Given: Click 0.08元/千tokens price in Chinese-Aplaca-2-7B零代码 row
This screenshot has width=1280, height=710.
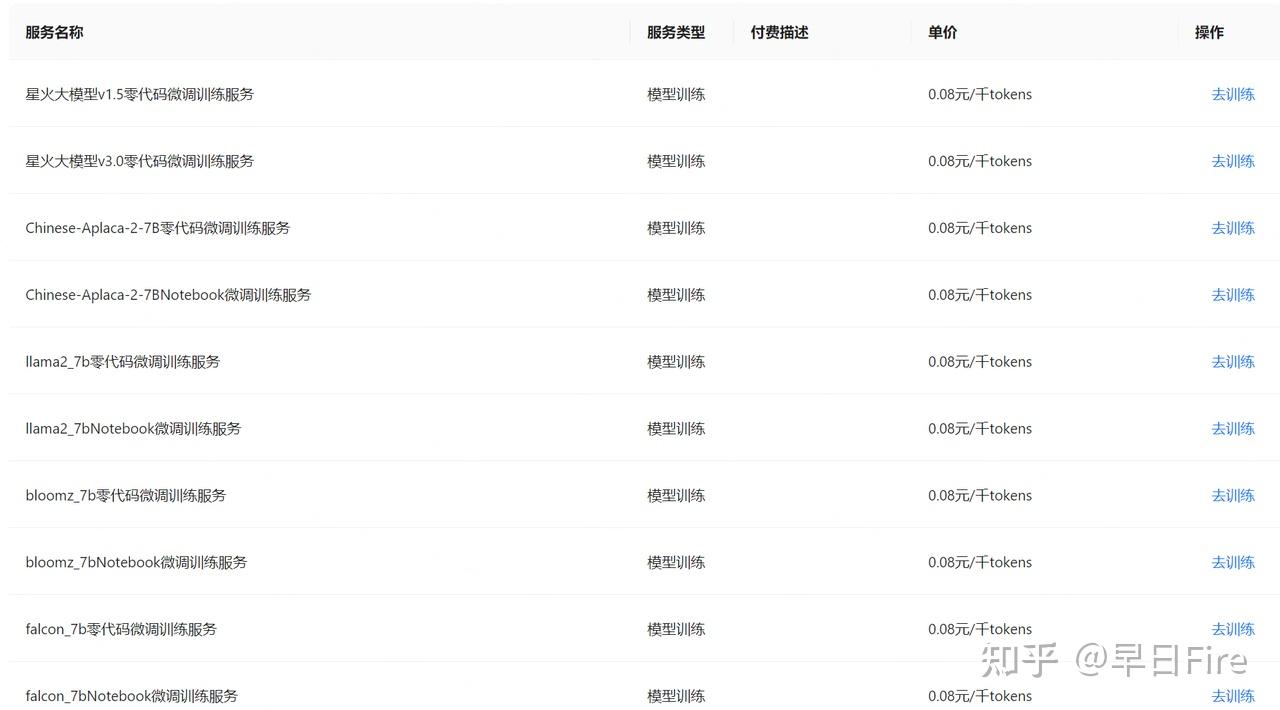Looking at the screenshot, I should 980,228.
